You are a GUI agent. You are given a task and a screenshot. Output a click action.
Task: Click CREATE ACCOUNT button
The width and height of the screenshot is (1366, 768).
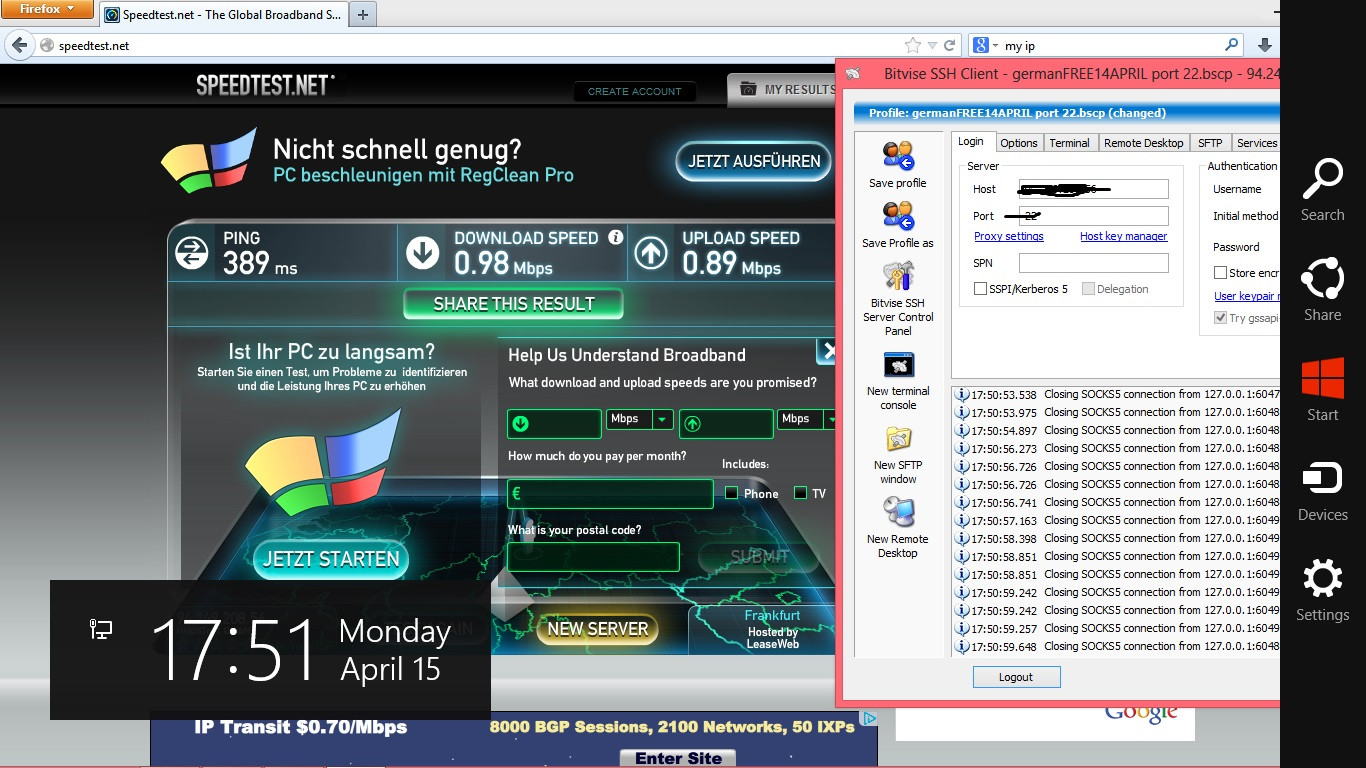[x=635, y=91]
